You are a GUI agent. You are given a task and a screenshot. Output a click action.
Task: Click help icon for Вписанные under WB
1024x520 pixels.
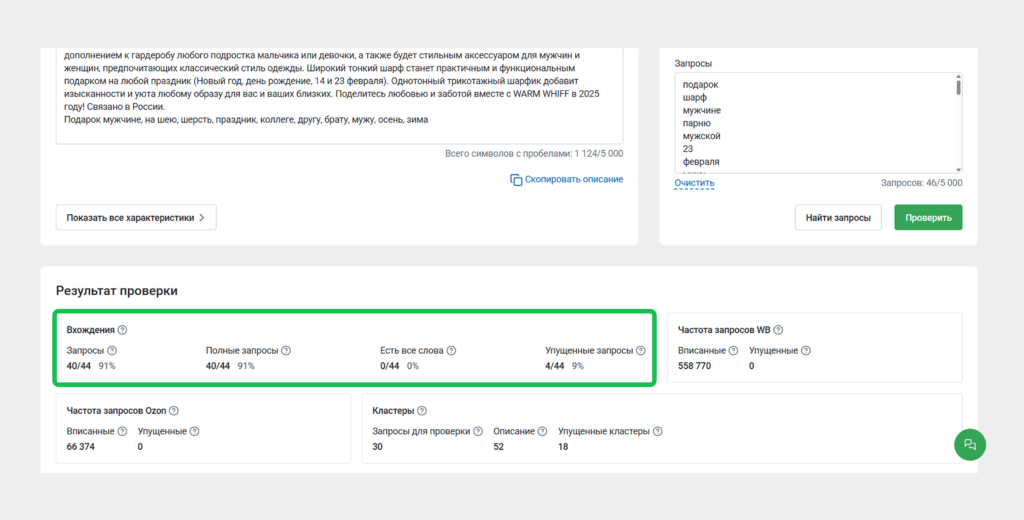click(734, 351)
